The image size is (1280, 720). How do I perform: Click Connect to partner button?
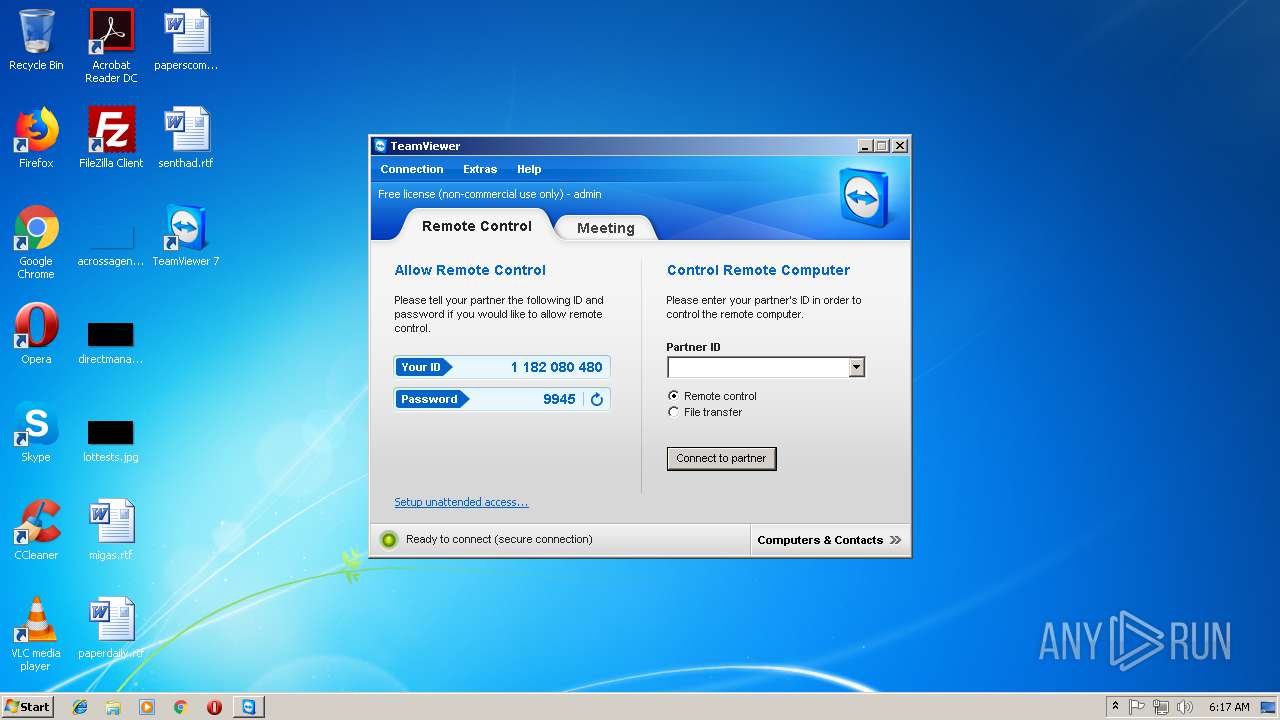721,458
